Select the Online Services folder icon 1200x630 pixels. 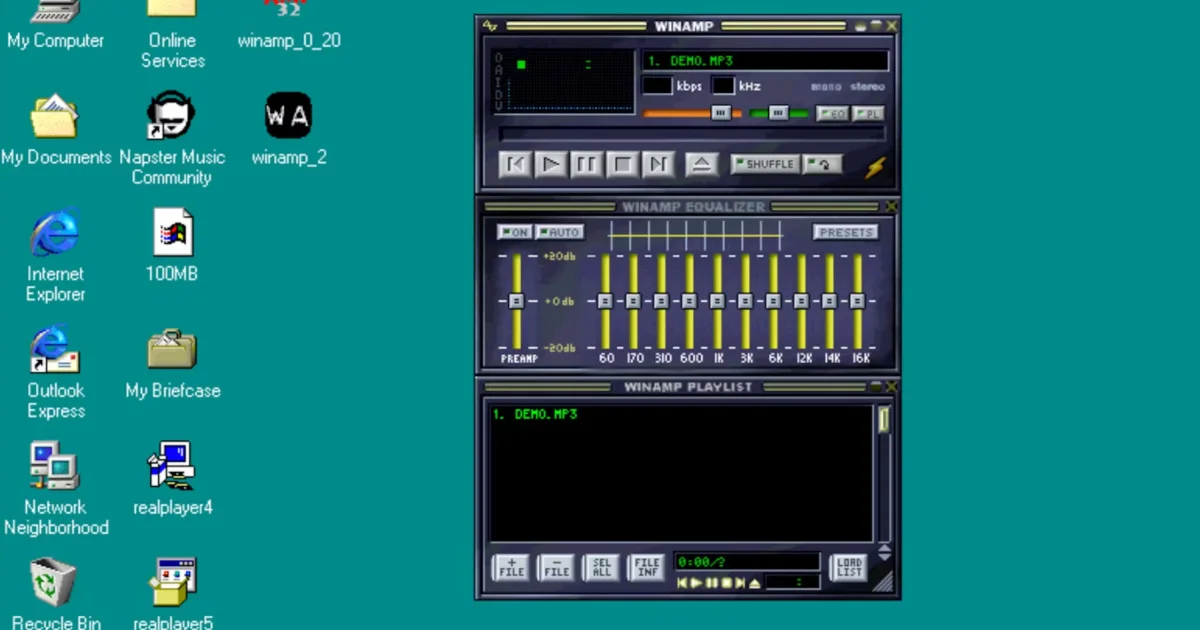tap(172, 34)
